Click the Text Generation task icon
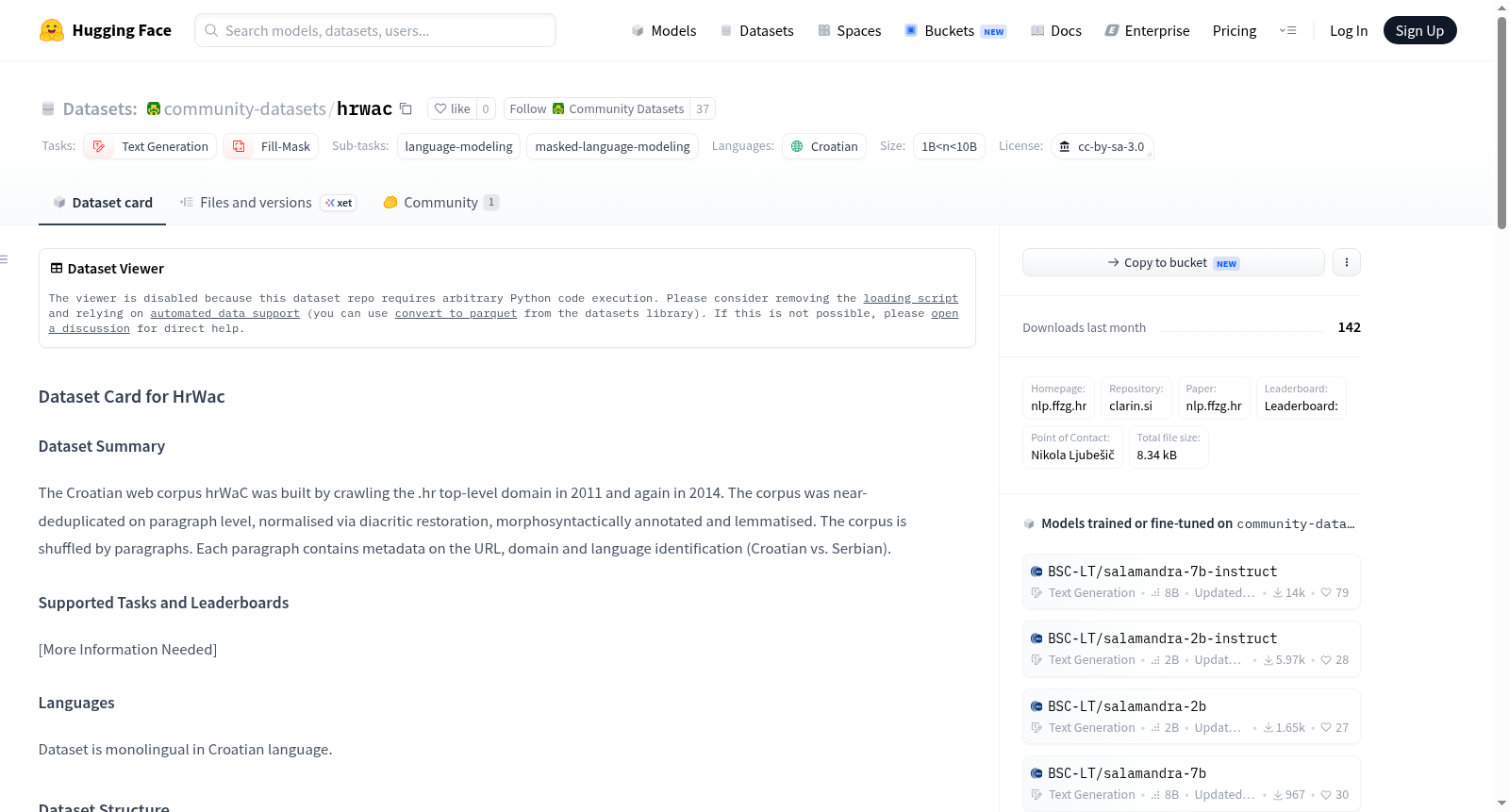Viewport: 1509px width, 812px height. [x=99, y=146]
